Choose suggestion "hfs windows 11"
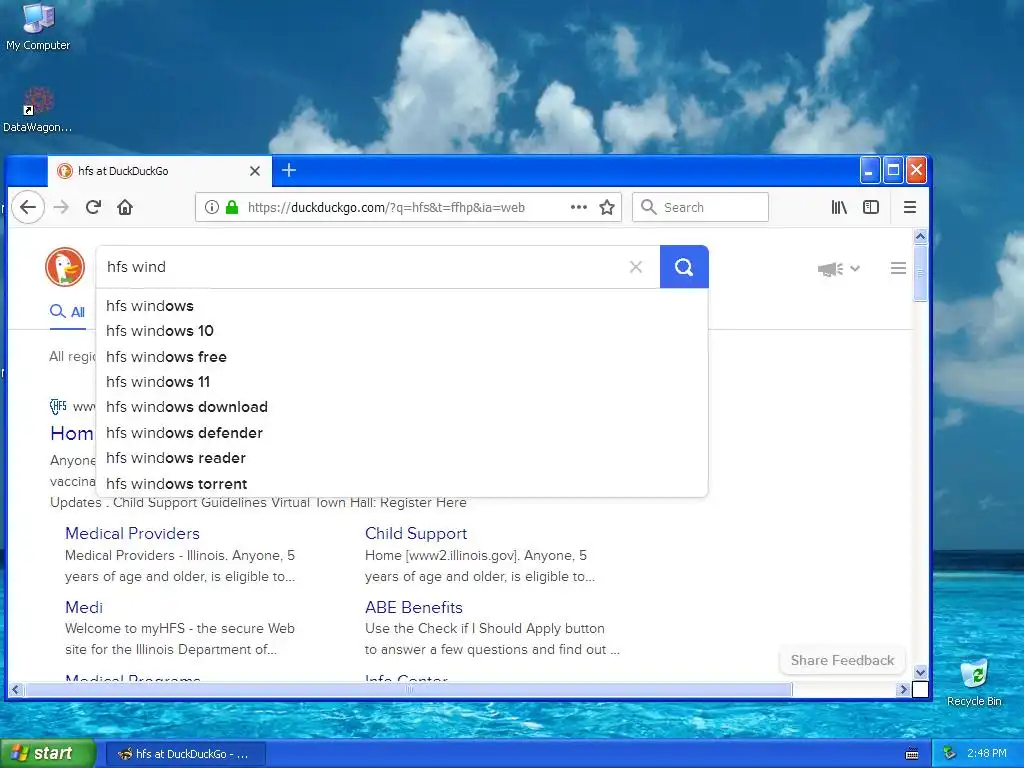Image resolution: width=1024 pixels, height=768 pixels. tap(402, 382)
